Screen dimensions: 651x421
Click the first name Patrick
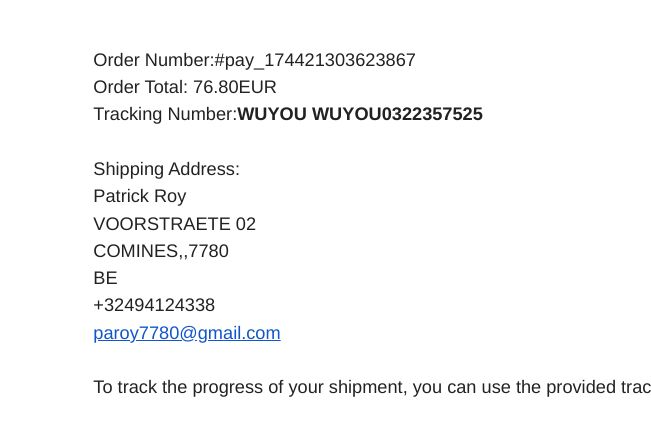pyautogui.click(x=121, y=196)
